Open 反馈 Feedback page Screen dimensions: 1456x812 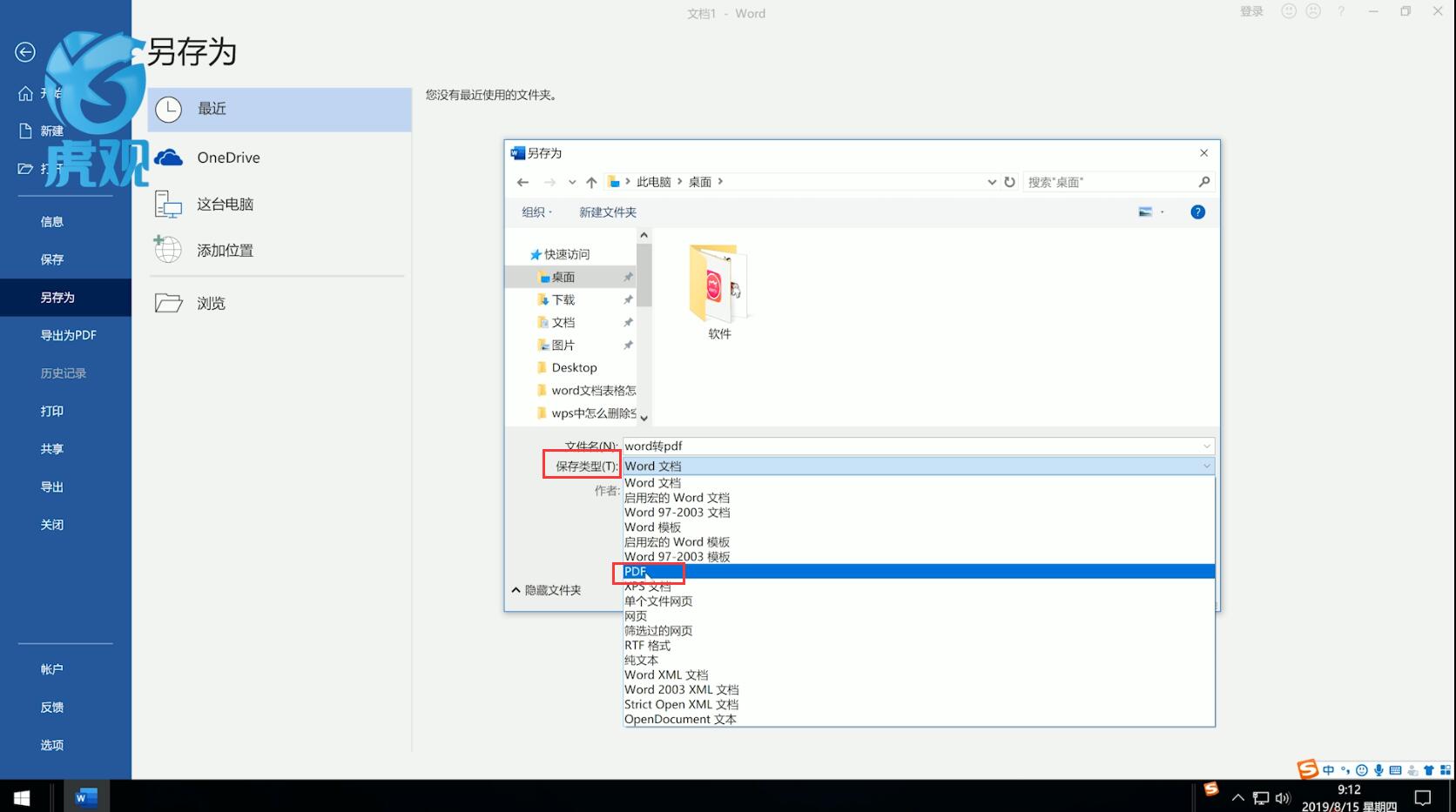52,708
